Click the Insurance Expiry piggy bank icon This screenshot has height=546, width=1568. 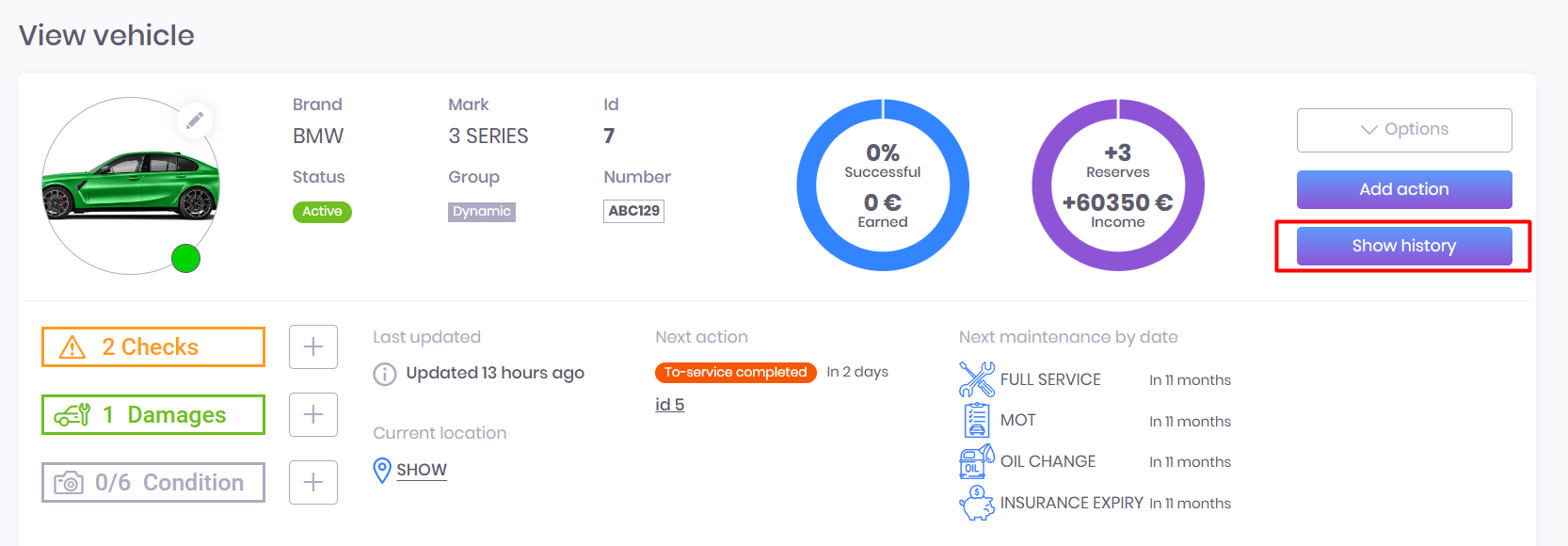click(x=976, y=503)
